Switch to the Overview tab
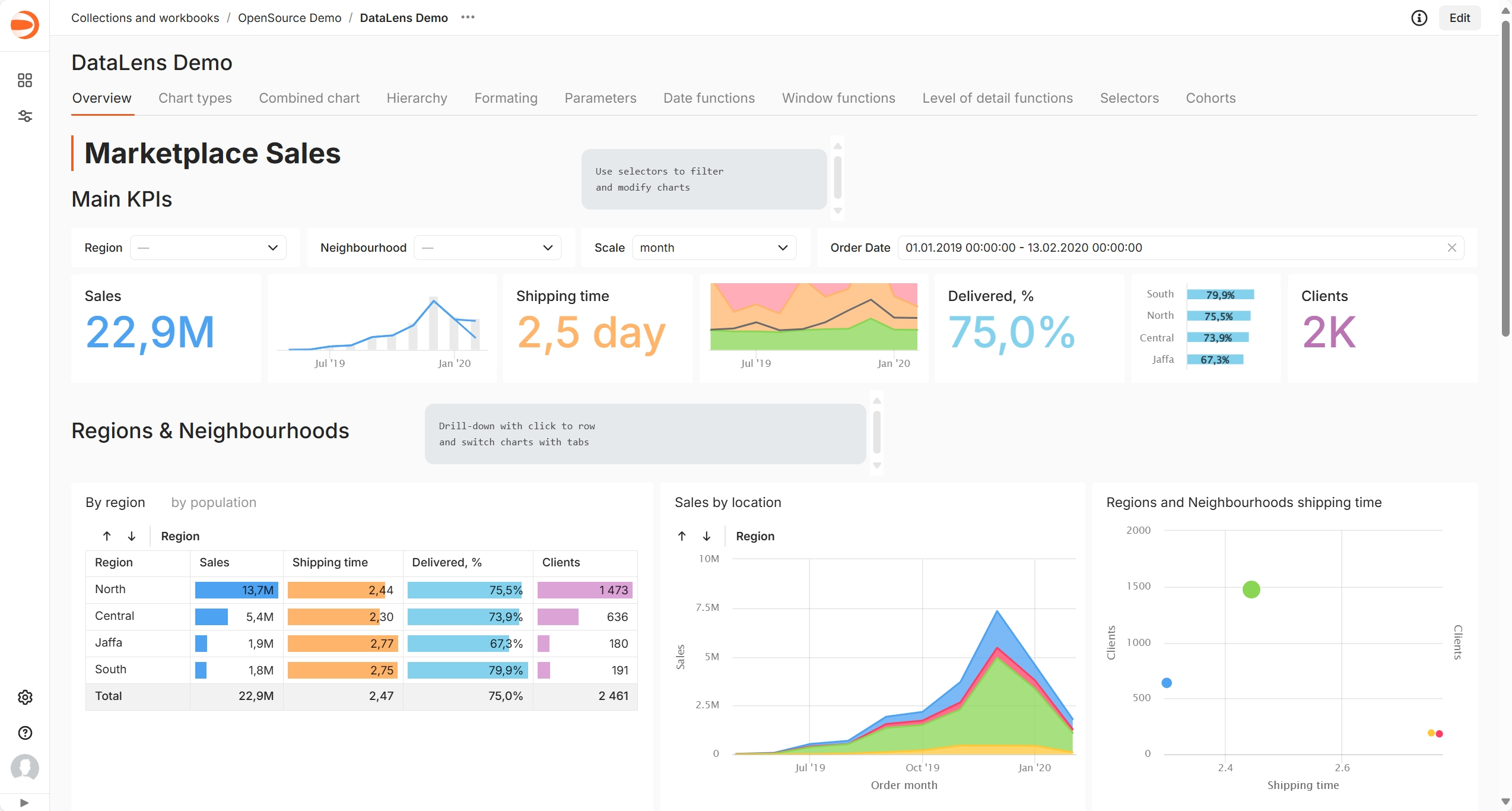 click(102, 98)
